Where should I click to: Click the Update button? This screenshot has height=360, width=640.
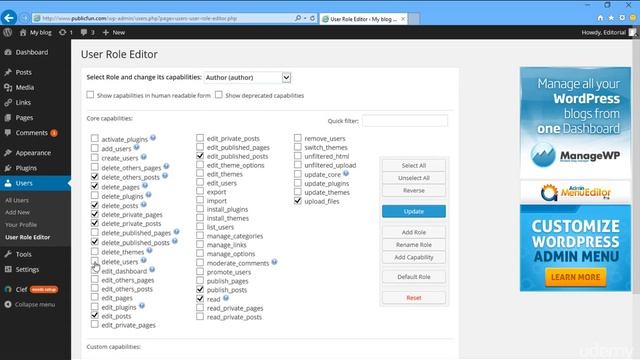(414, 211)
